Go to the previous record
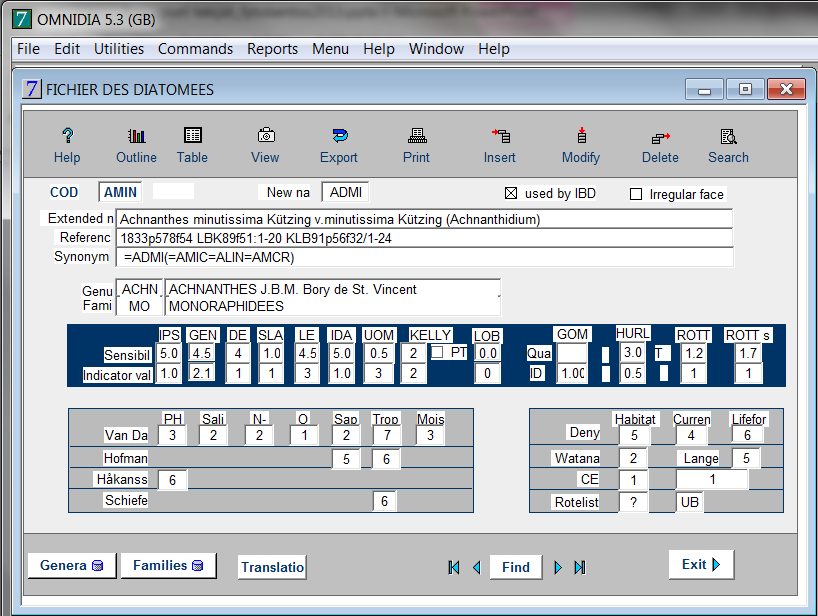 pos(476,567)
